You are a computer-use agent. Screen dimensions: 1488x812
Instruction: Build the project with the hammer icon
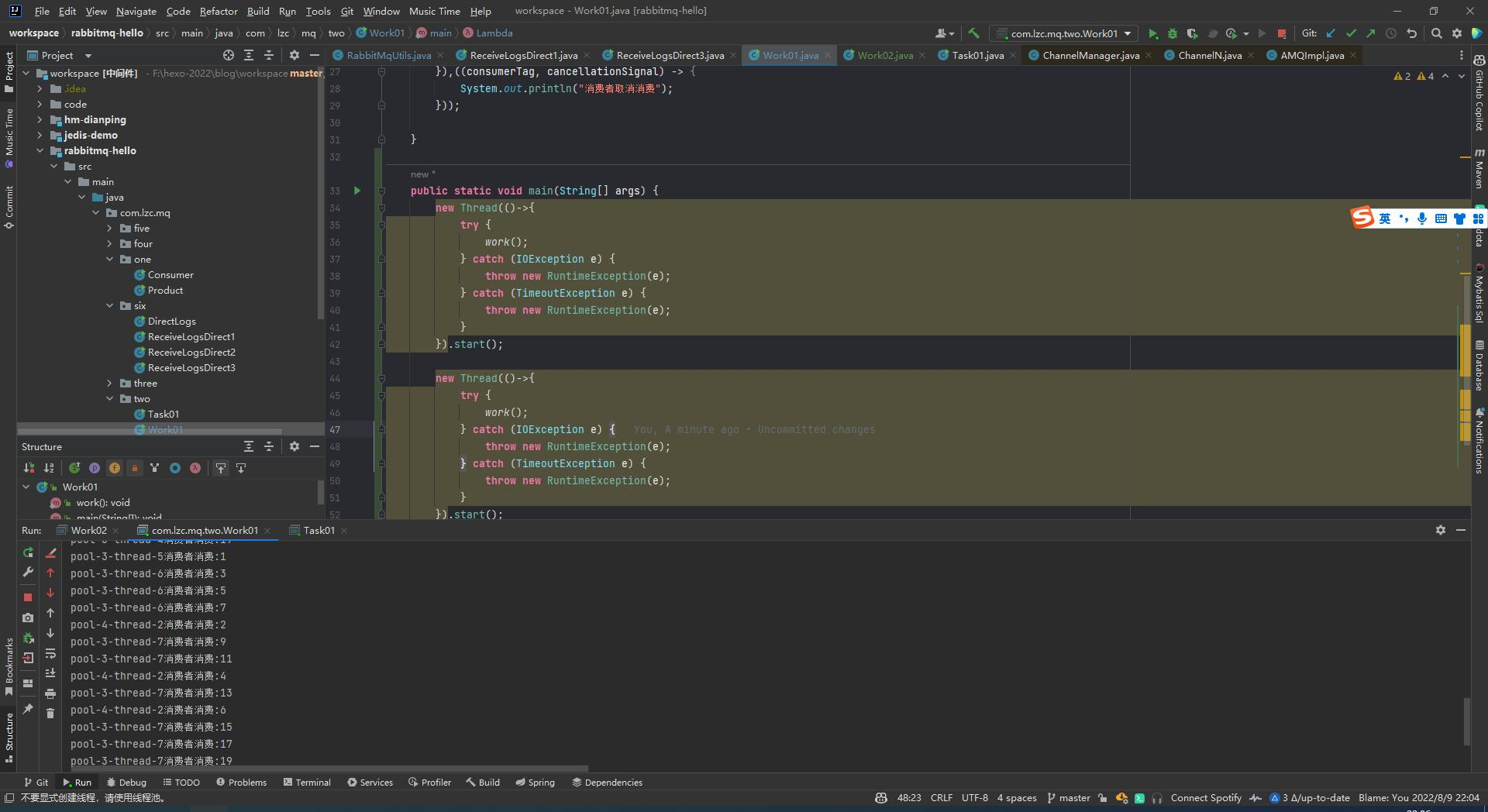[x=973, y=33]
